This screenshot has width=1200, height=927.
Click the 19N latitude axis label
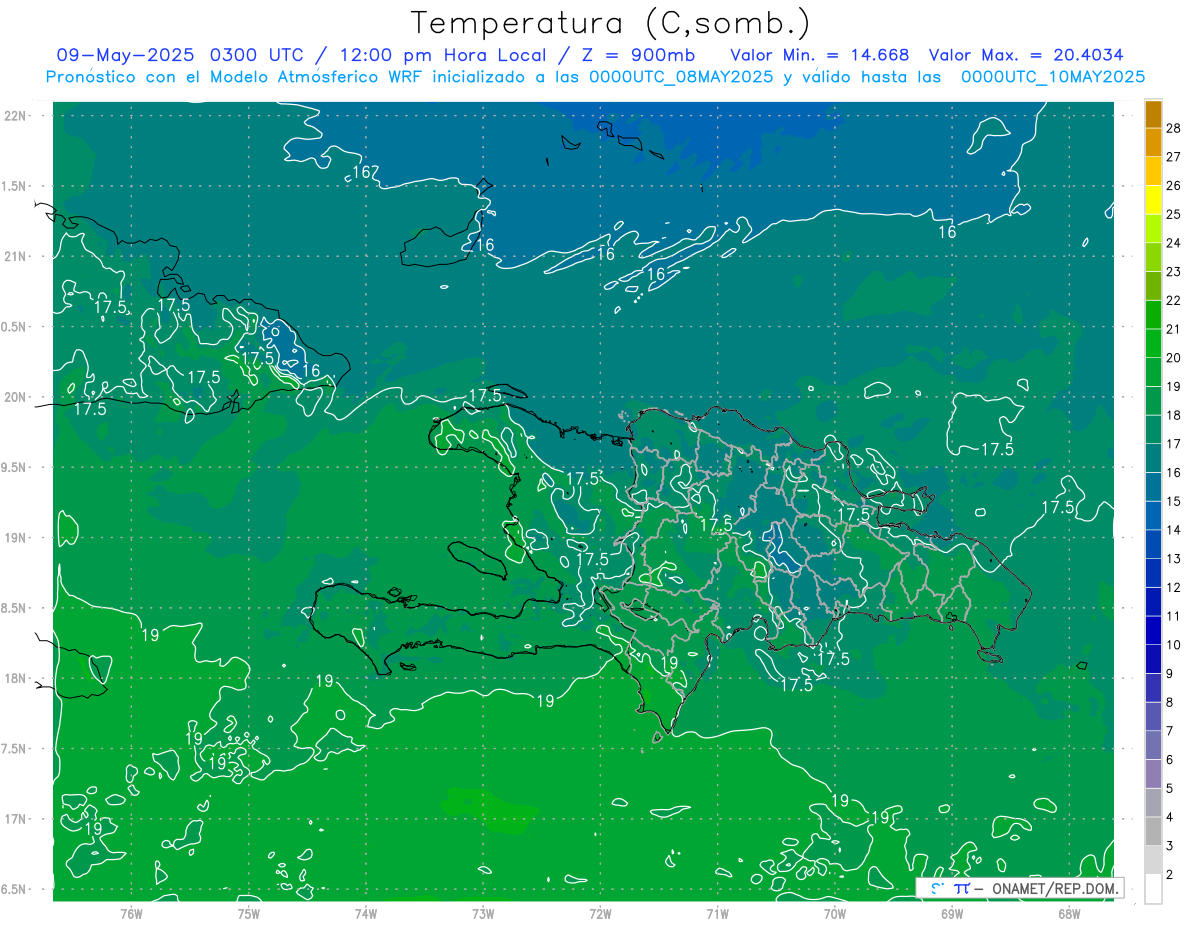(x=16, y=538)
